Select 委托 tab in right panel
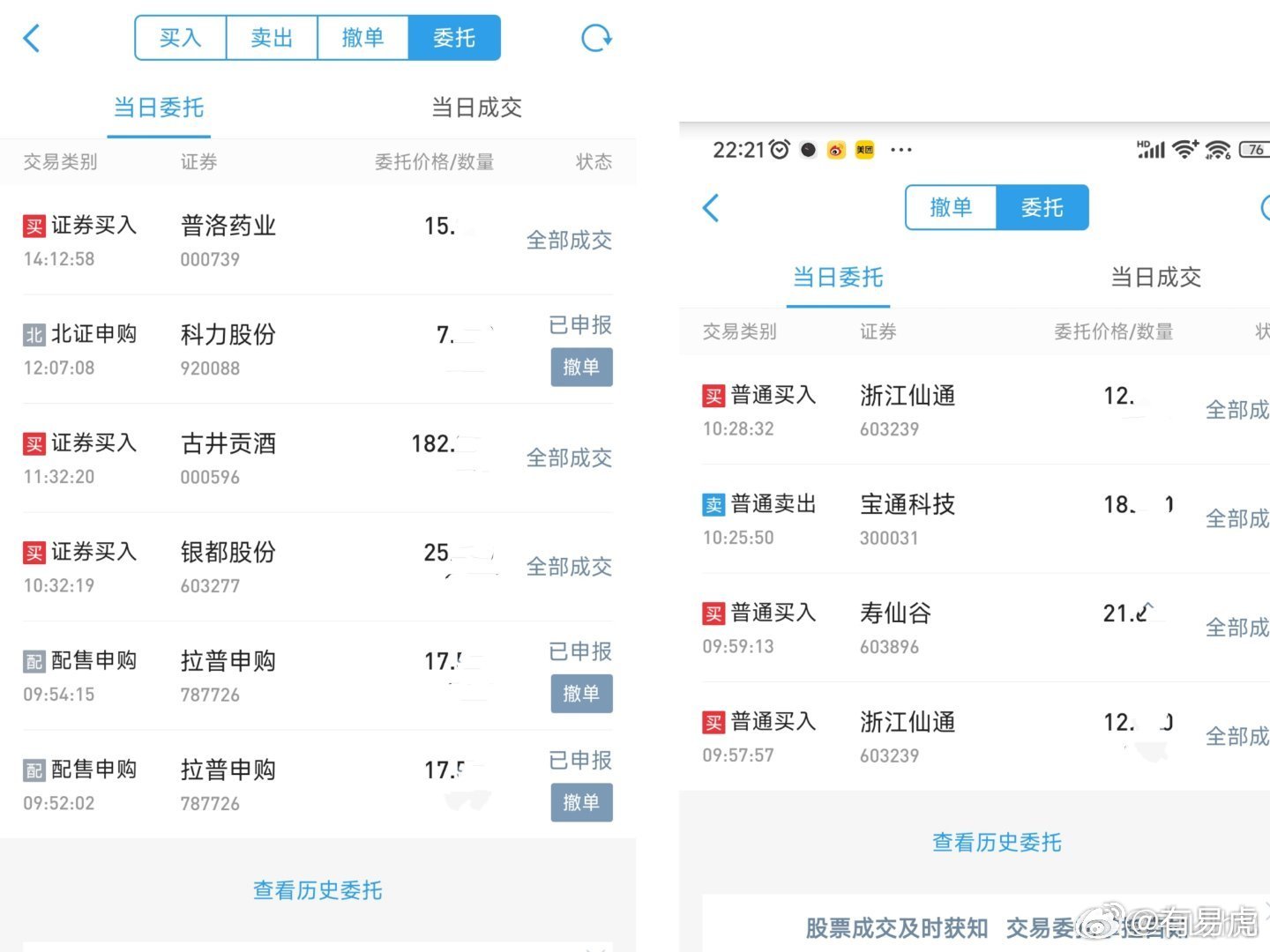Viewport: 1270px width, 952px height. point(1042,208)
